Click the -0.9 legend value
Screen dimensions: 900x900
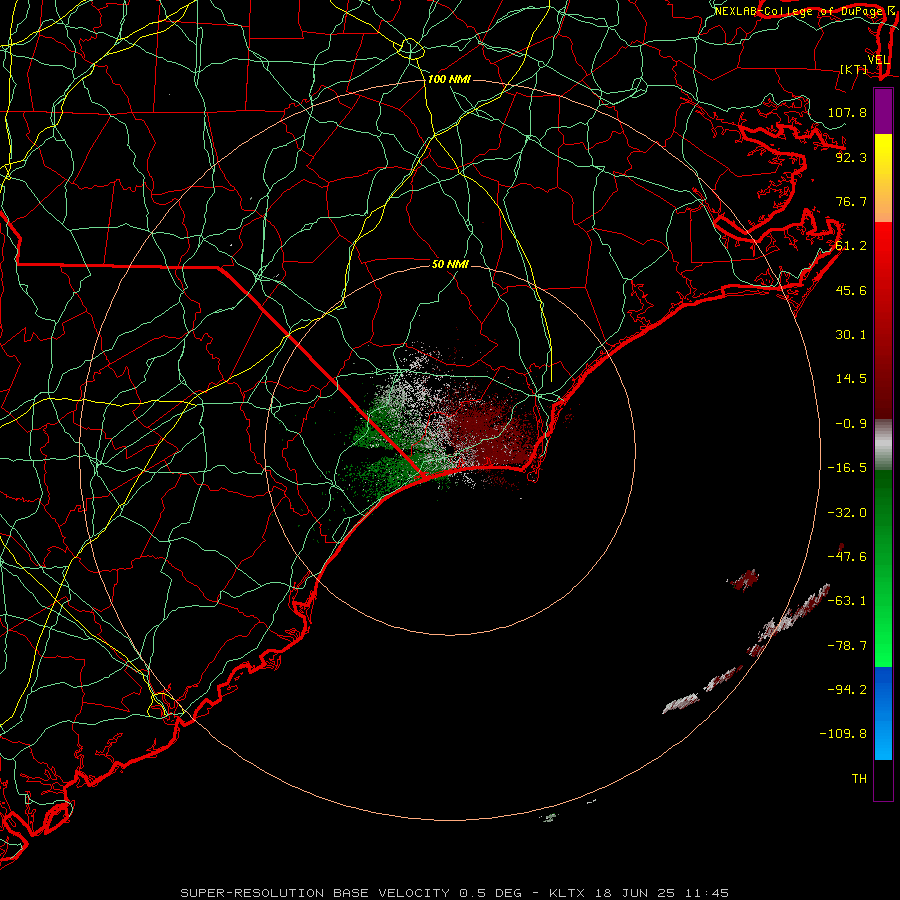click(851, 424)
